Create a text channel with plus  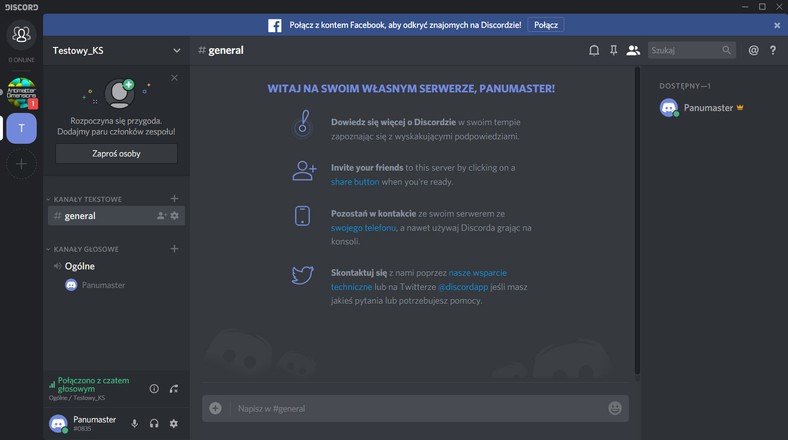[174, 199]
